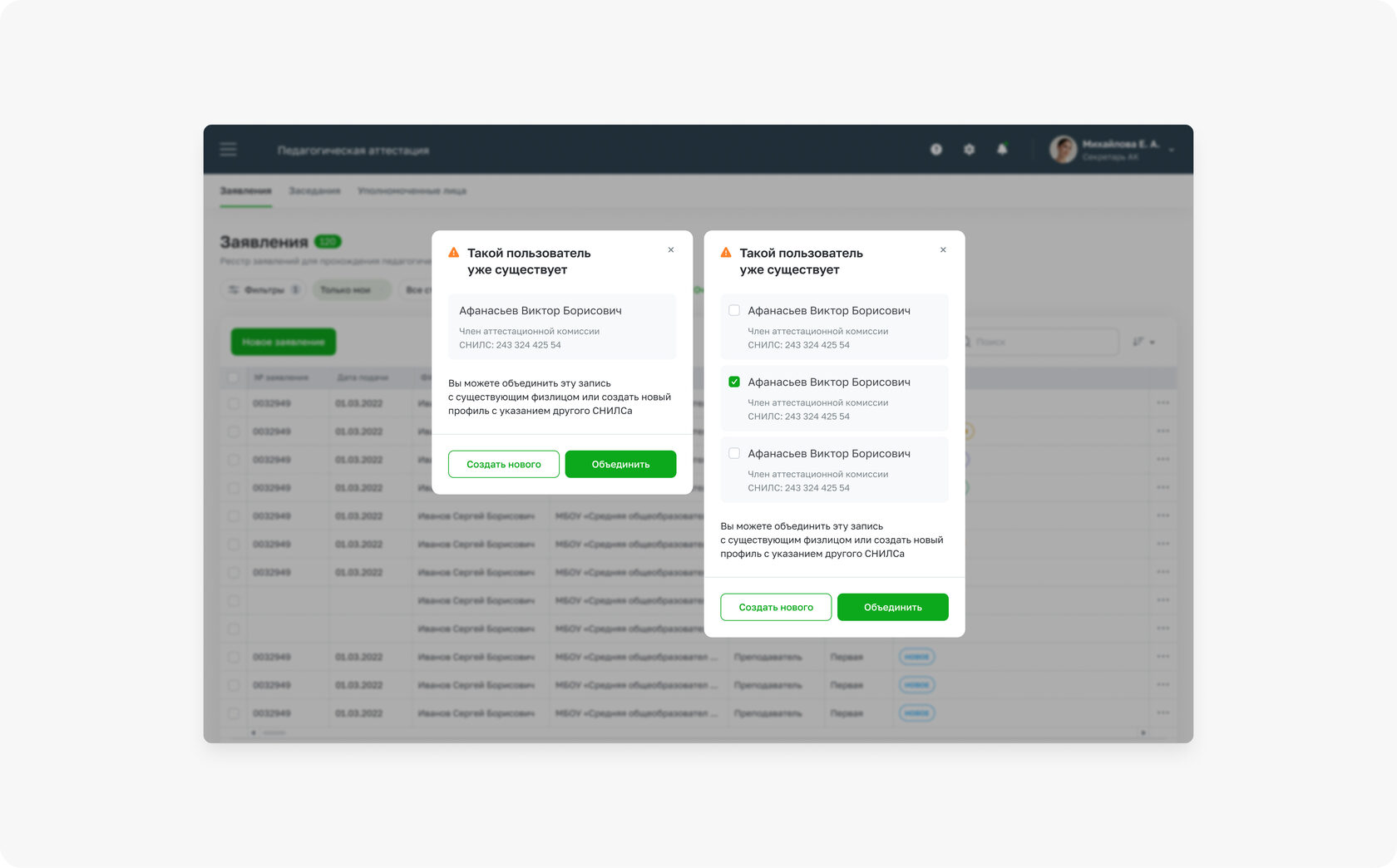Click the "Объединить" button in left dialog
The width and height of the screenshot is (1397, 868).
[x=620, y=464]
